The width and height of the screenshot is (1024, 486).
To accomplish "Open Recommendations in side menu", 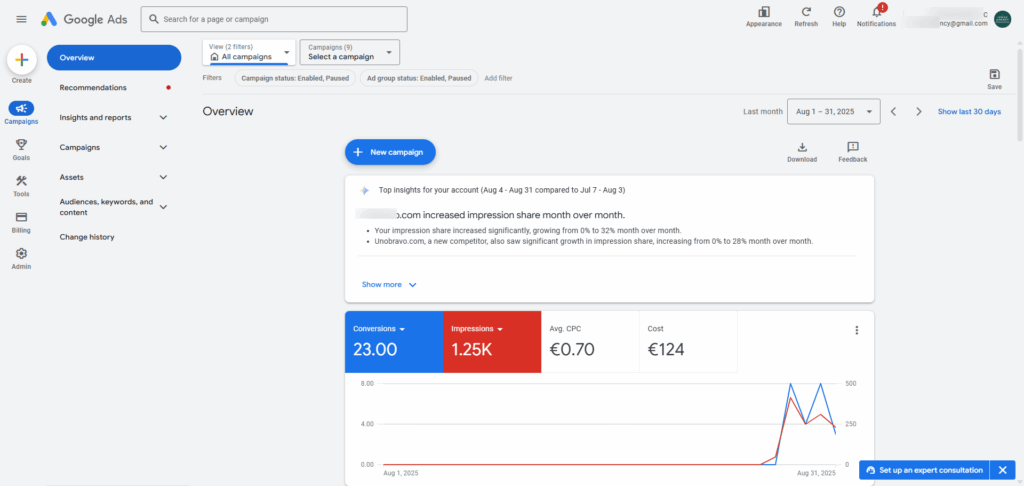I will click(114, 88).
